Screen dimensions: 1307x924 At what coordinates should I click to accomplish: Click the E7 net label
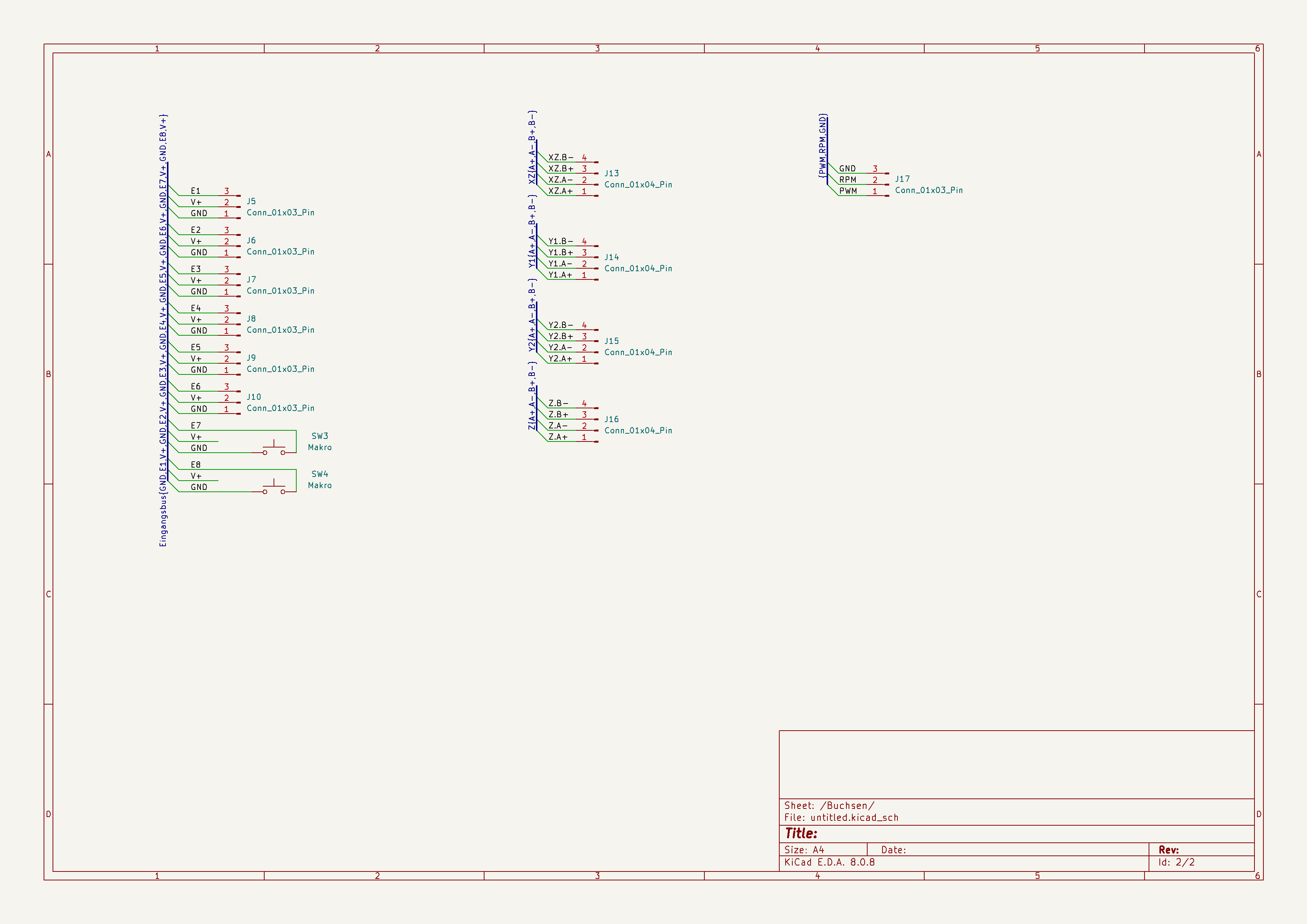(195, 425)
